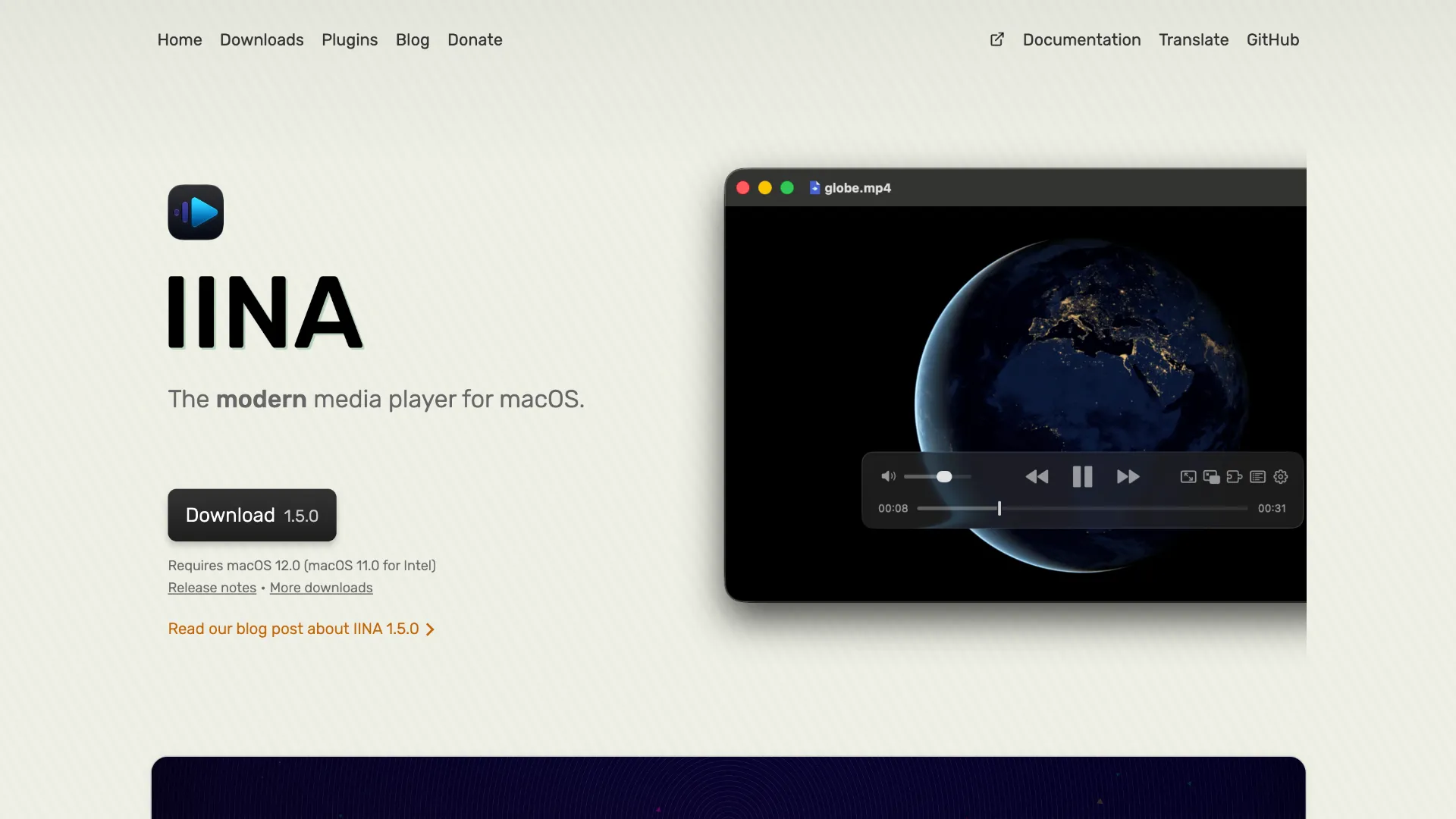Viewport: 1456px width, 819px height.
Task: Click the video progress seek bar
Action: coord(1082,508)
